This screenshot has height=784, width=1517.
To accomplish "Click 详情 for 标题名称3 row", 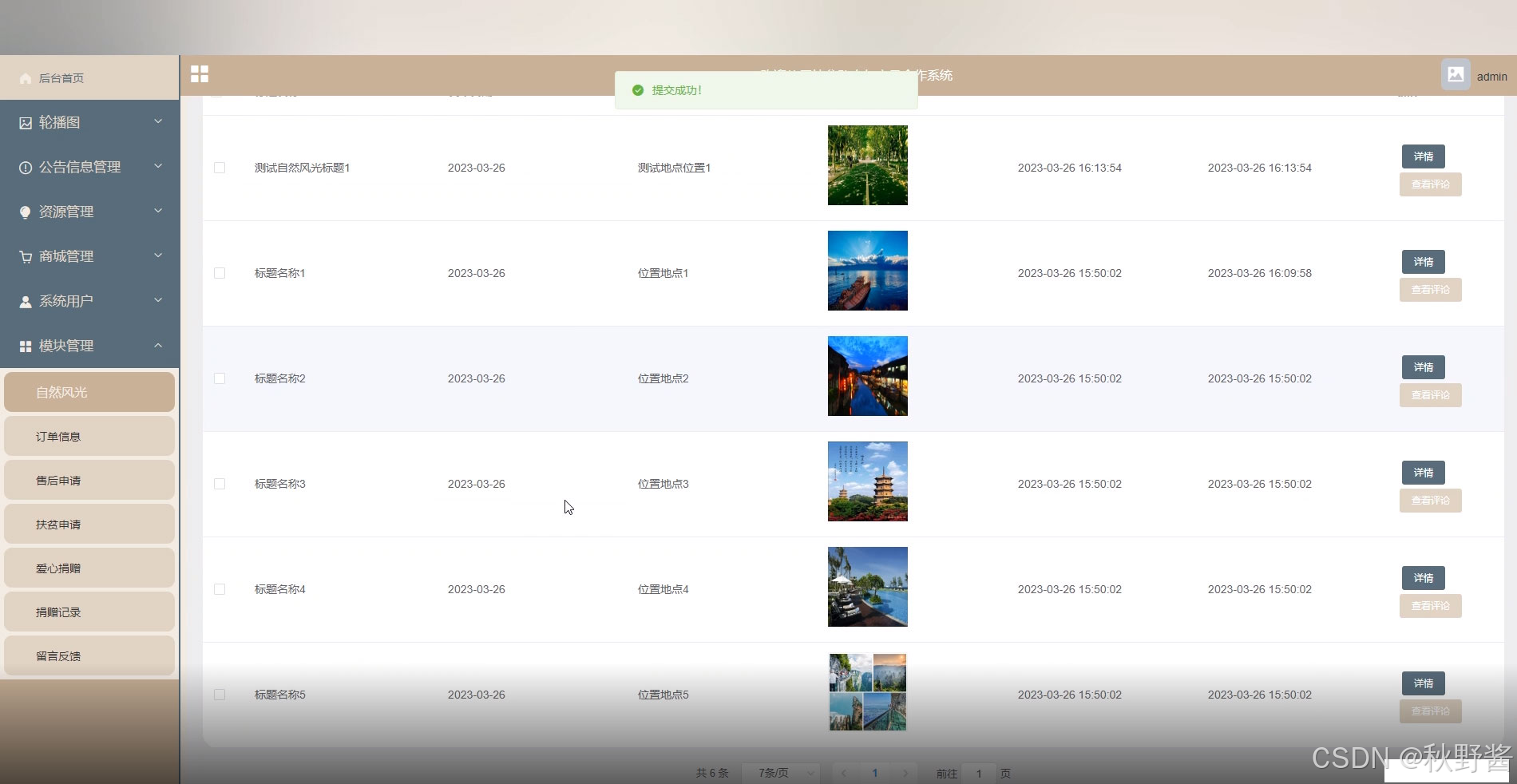I will pyautogui.click(x=1424, y=473).
